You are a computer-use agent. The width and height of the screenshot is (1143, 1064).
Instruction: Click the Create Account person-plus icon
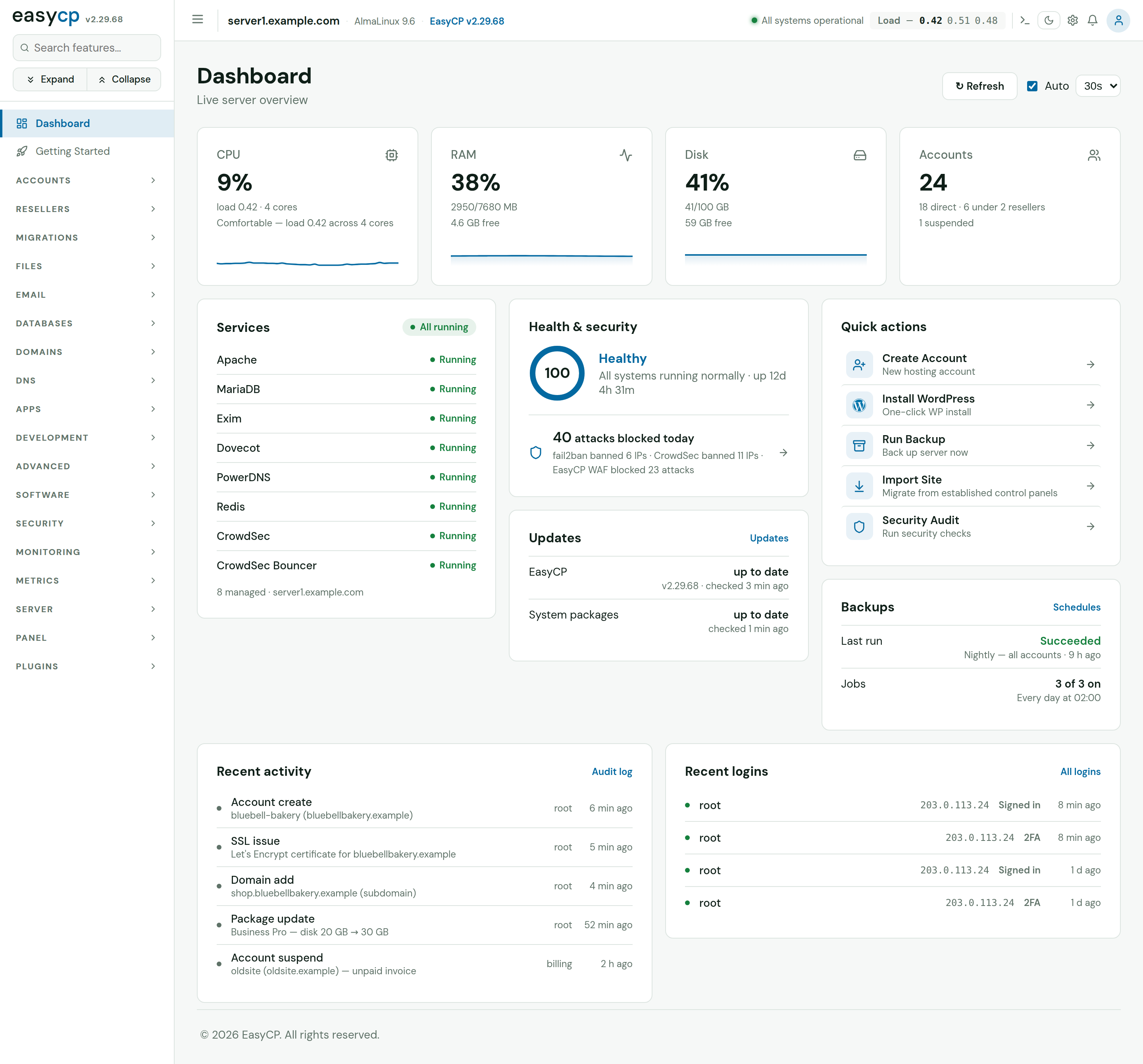click(x=859, y=364)
